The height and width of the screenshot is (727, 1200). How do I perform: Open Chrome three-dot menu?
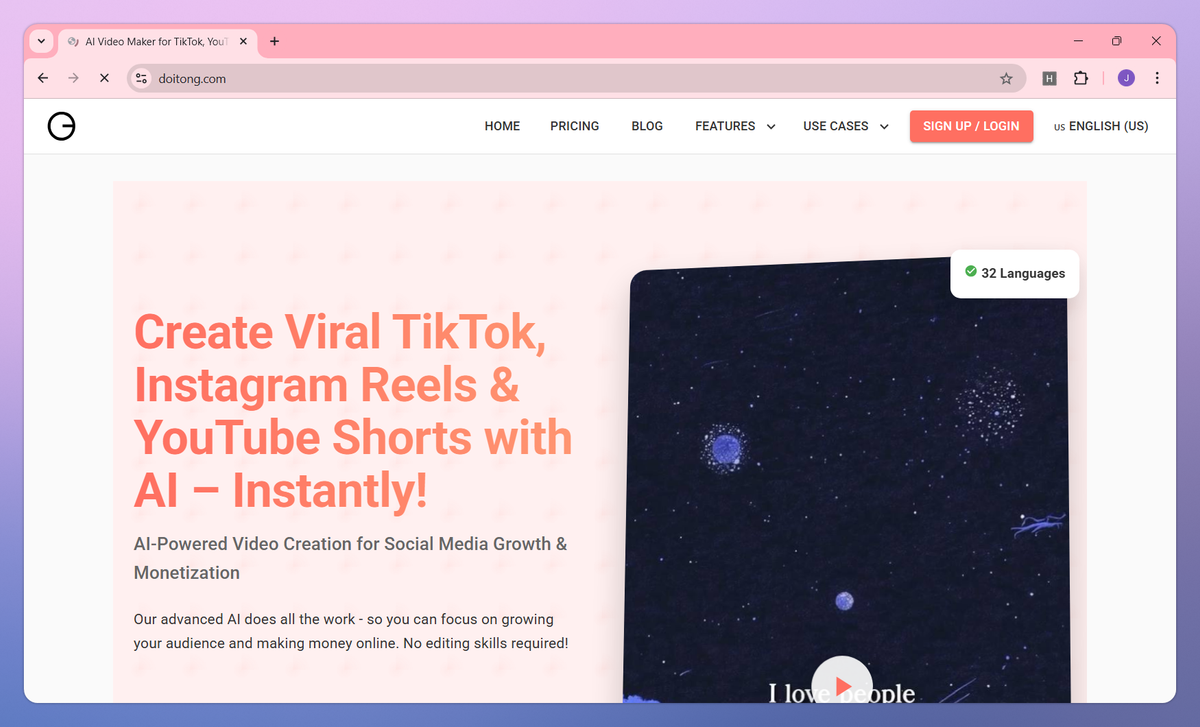point(1157,78)
